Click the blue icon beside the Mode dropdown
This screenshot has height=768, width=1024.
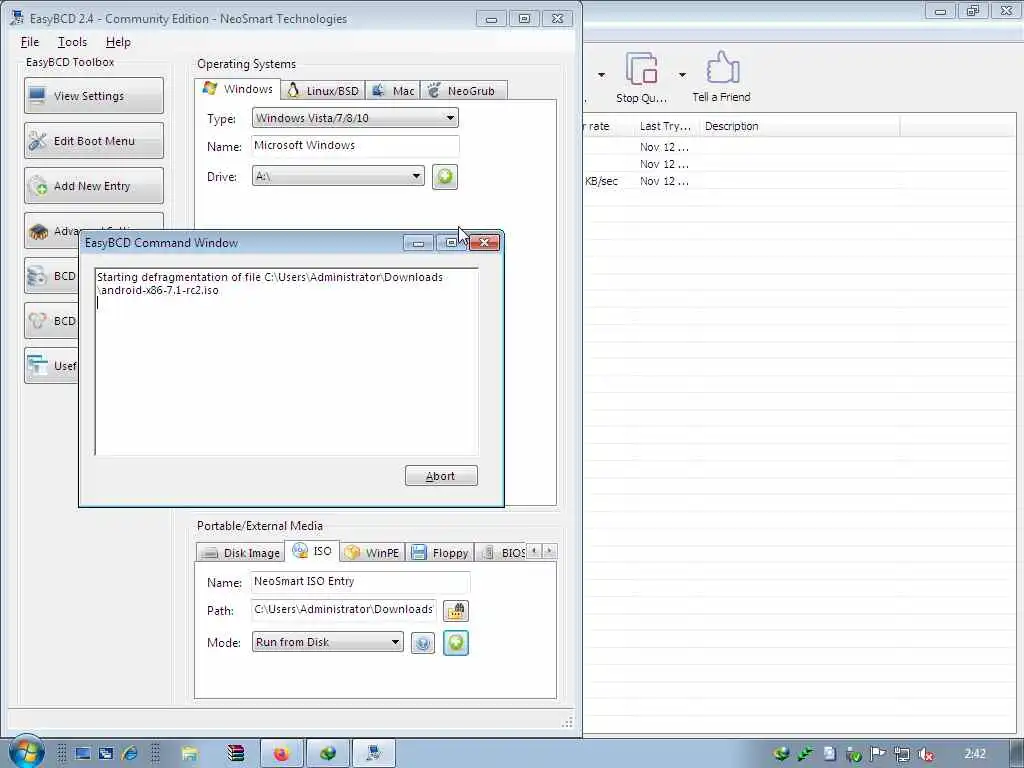tap(423, 644)
